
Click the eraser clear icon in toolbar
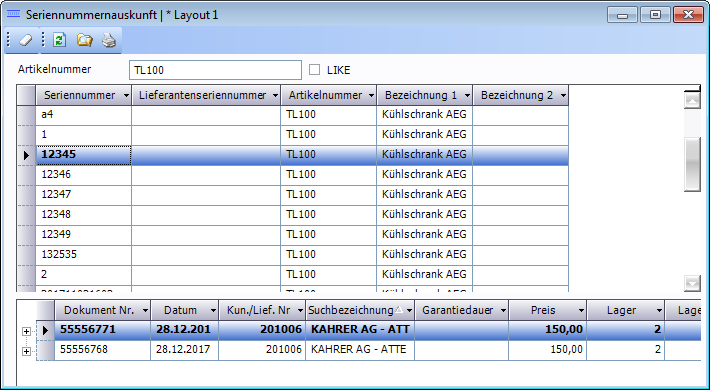26,40
